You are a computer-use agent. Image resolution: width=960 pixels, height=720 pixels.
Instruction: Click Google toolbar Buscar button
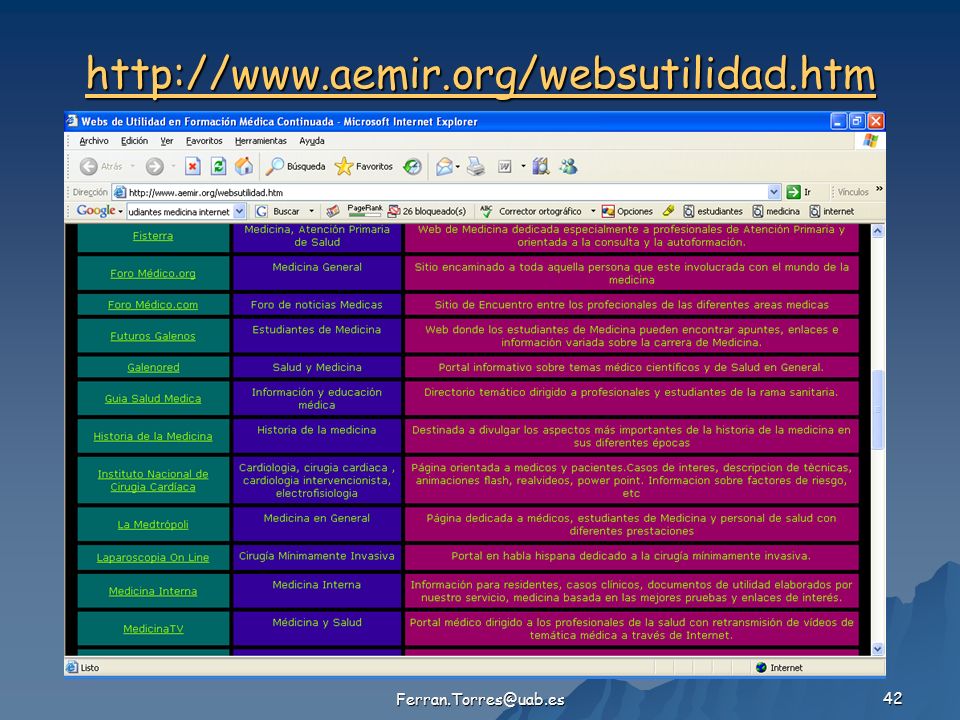pos(278,211)
